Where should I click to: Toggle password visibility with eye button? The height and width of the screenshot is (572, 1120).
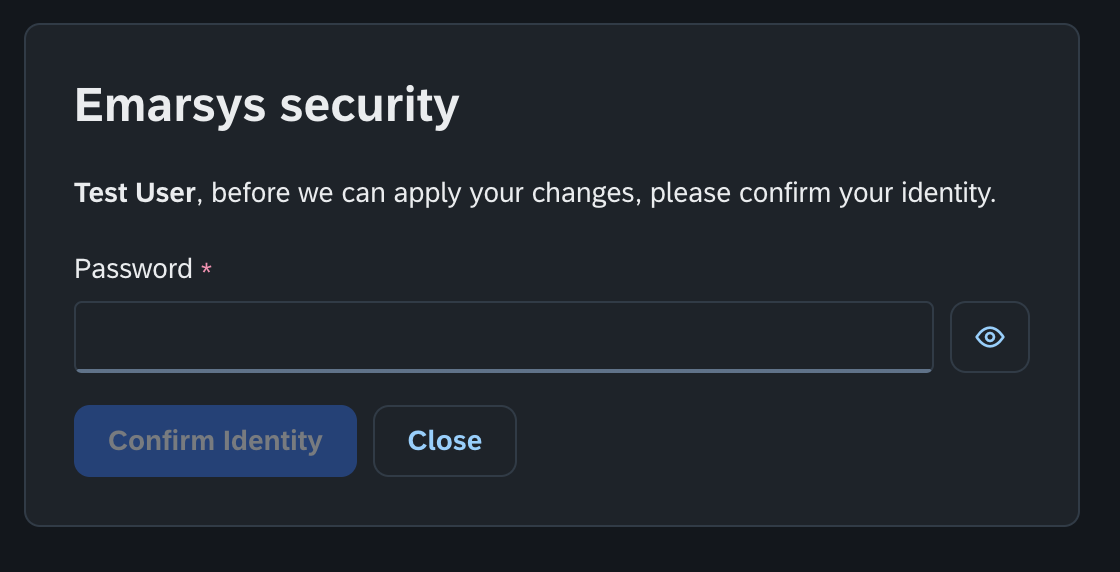(x=989, y=337)
